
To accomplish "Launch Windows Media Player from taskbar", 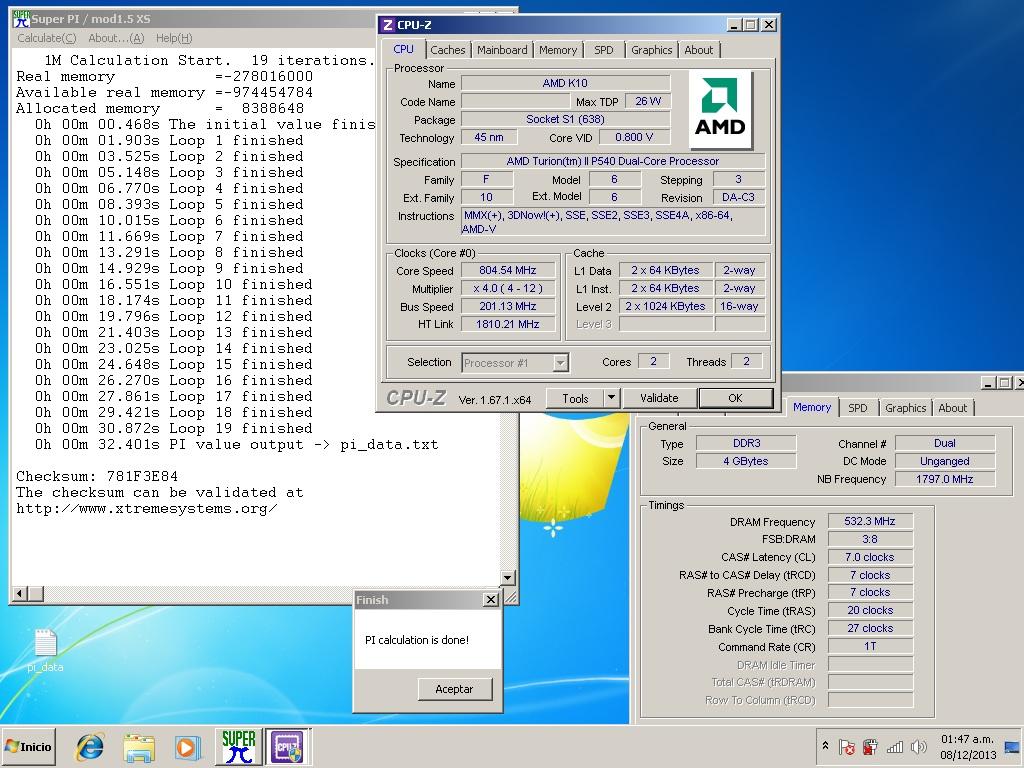I will point(187,748).
